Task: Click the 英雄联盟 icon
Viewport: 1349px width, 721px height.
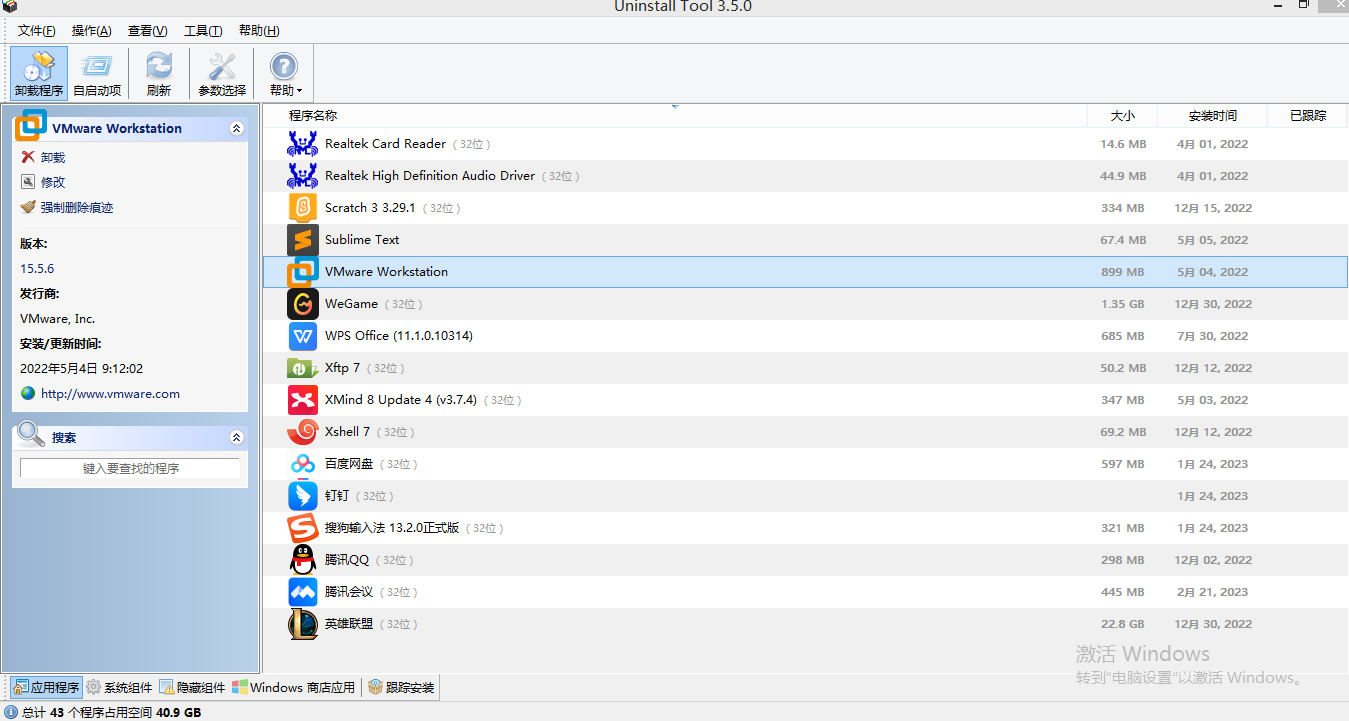Action: 303,624
